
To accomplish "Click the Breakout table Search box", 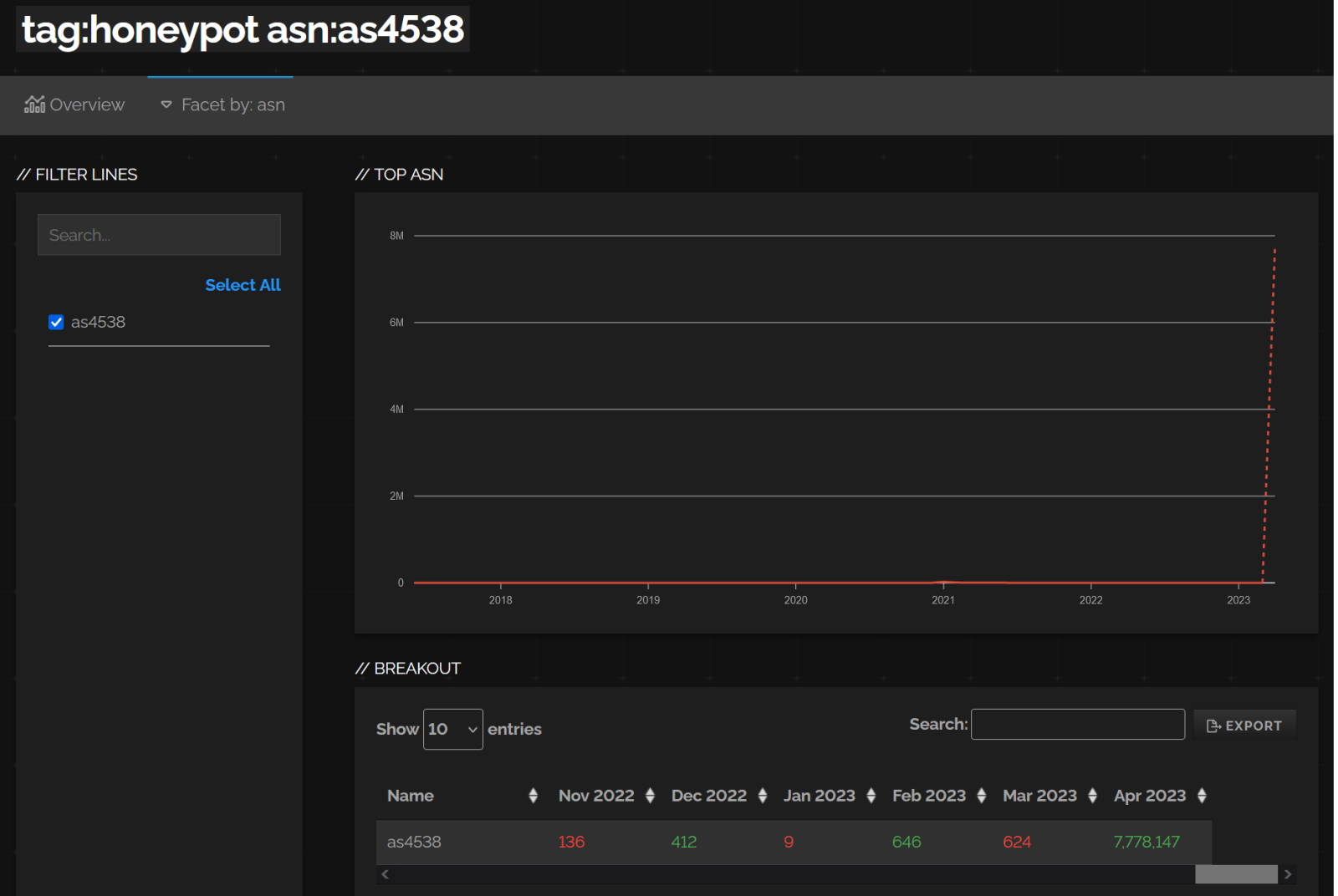I will (1077, 725).
